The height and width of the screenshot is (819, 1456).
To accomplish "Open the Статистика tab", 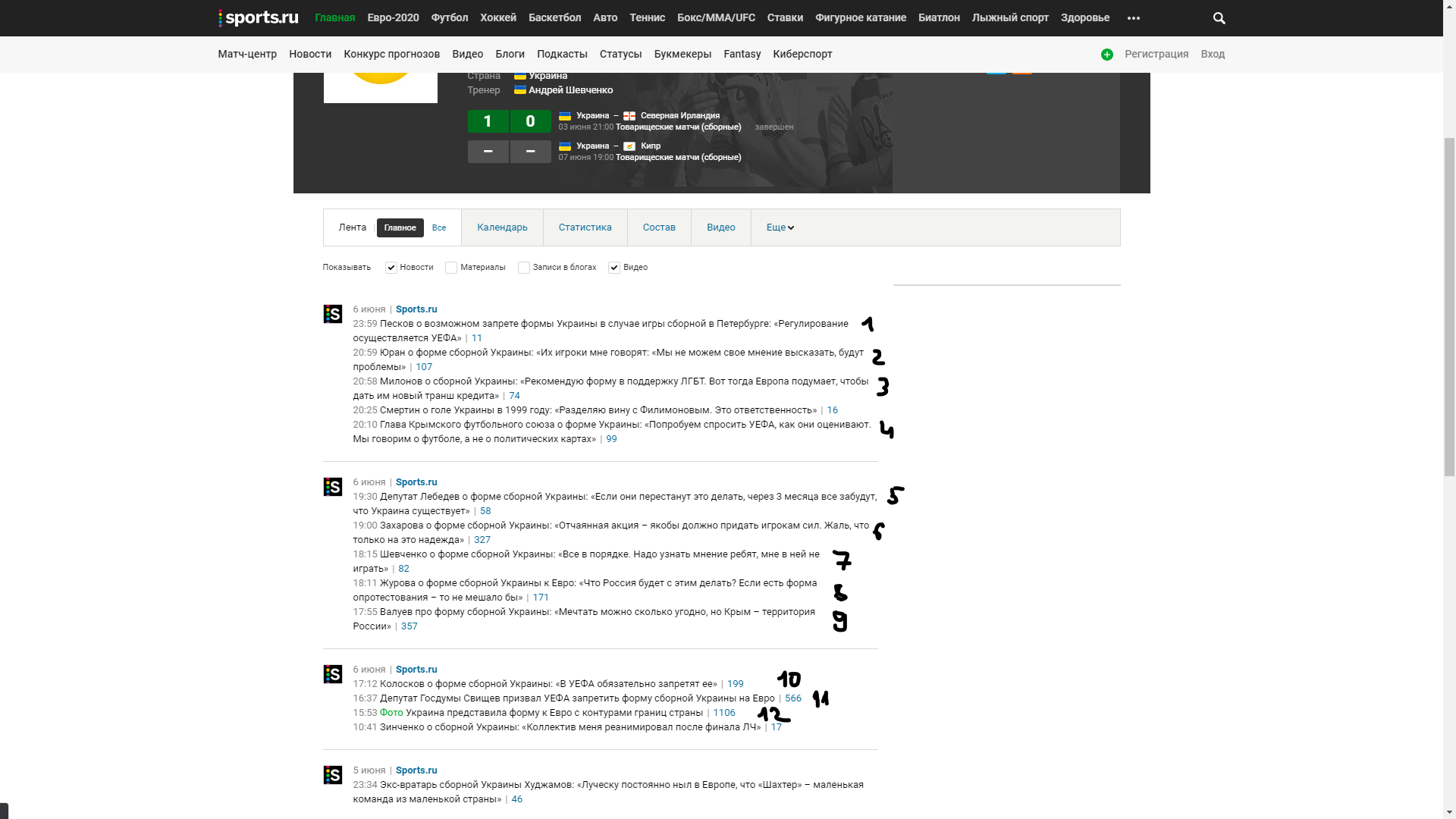I will 585,227.
